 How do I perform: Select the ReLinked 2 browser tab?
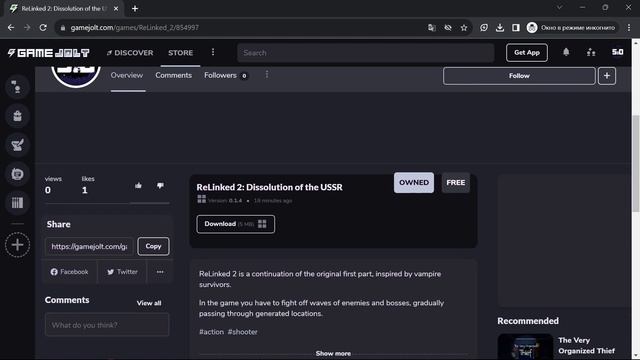[64, 8]
